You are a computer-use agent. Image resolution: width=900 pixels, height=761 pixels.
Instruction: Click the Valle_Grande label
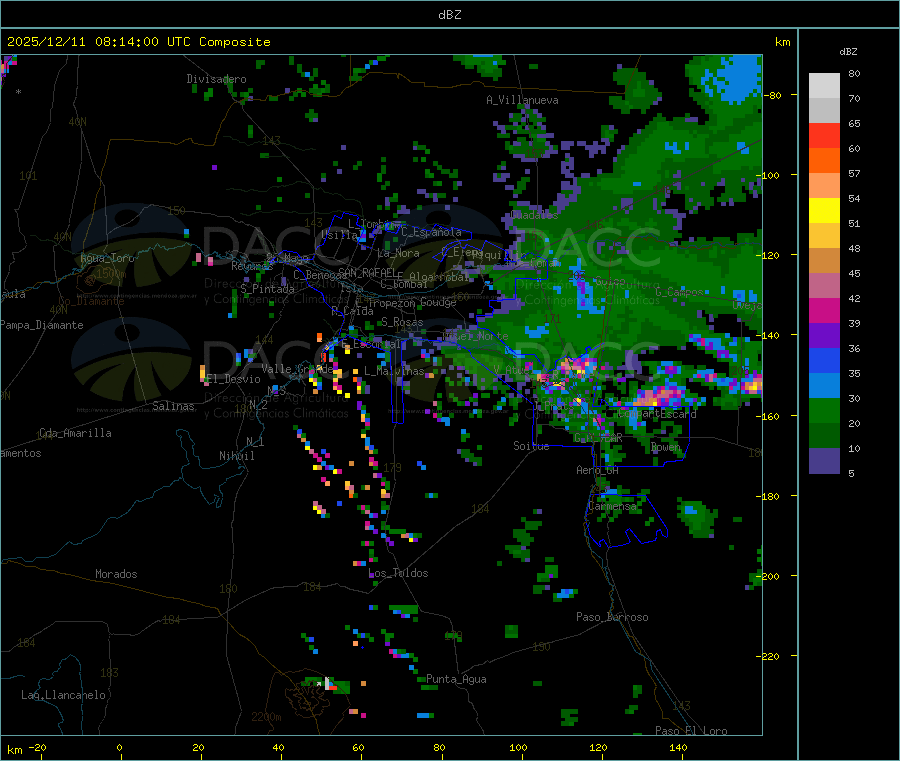(297, 369)
